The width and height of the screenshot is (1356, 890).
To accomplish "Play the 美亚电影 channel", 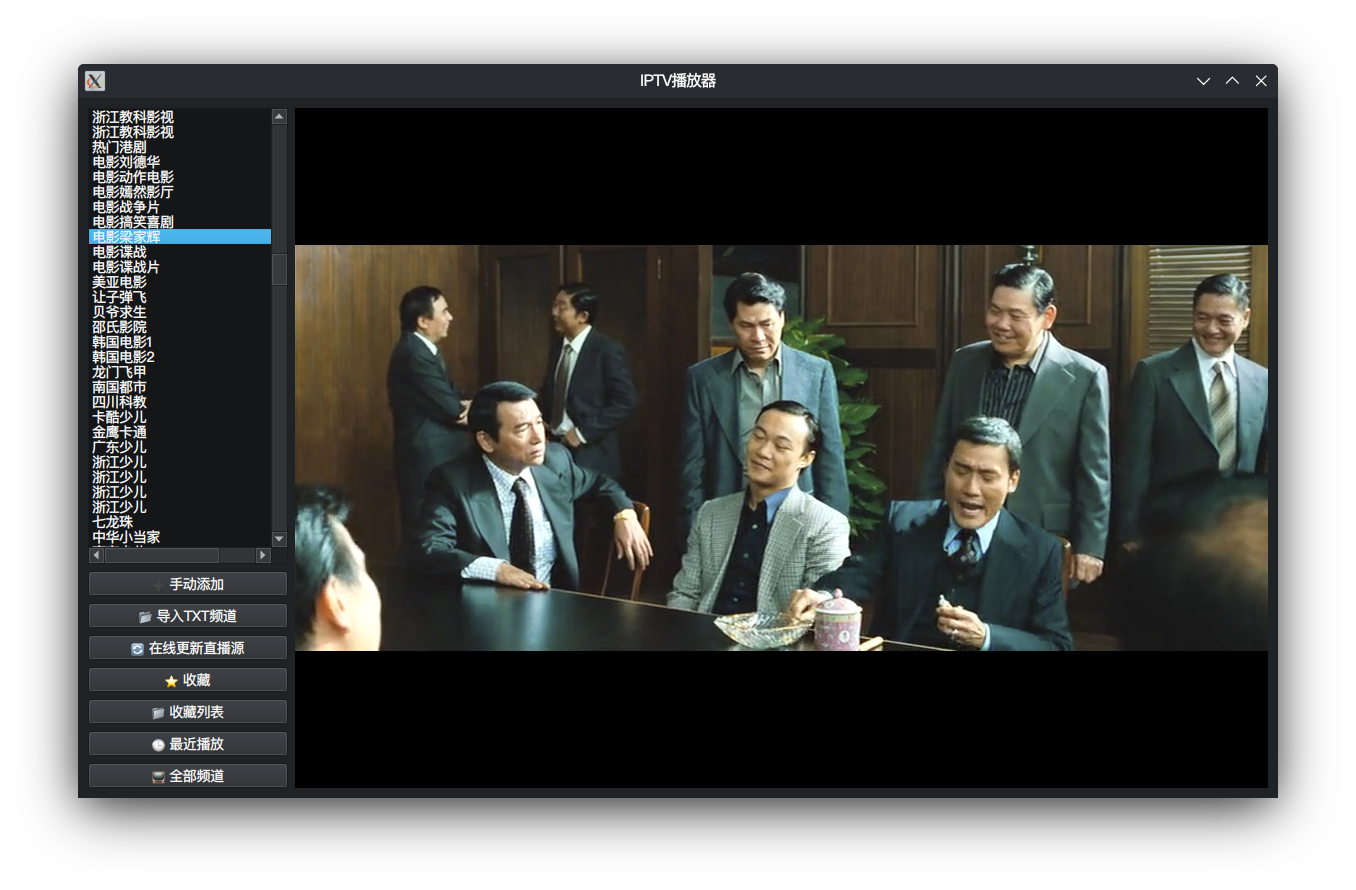I will 180,282.
